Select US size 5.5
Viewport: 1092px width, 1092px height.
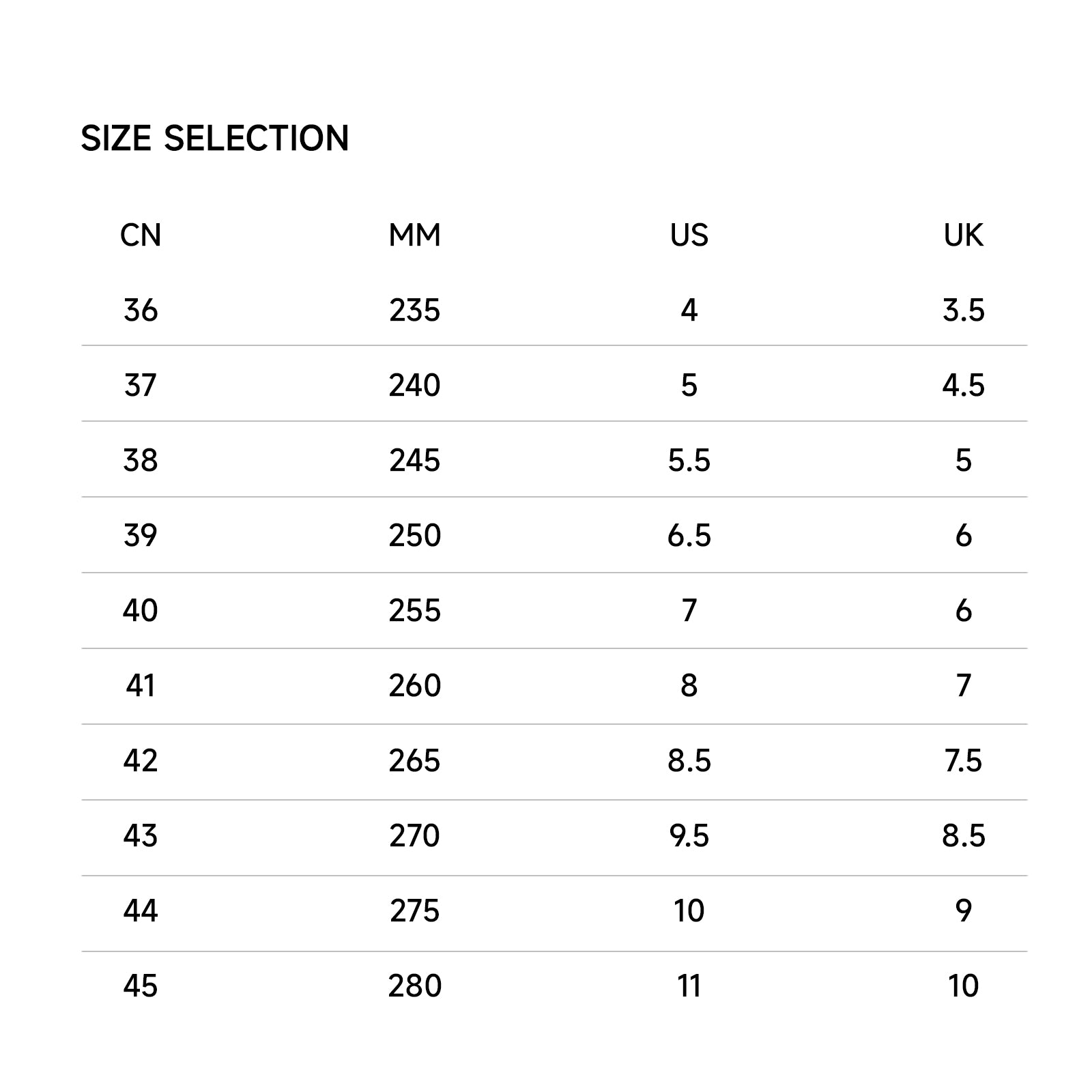(689, 461)
